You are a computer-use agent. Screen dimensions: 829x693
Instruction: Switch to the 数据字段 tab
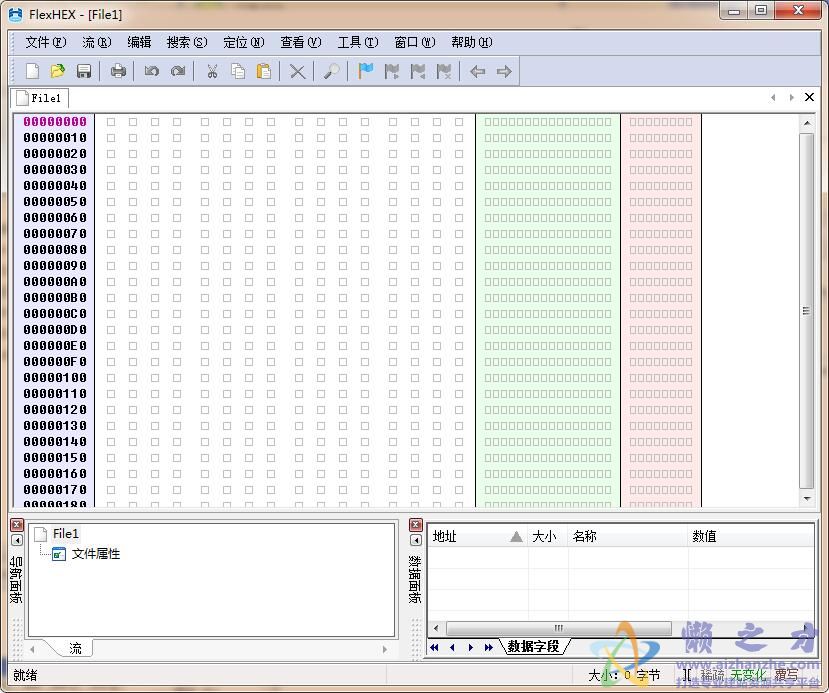532,647
